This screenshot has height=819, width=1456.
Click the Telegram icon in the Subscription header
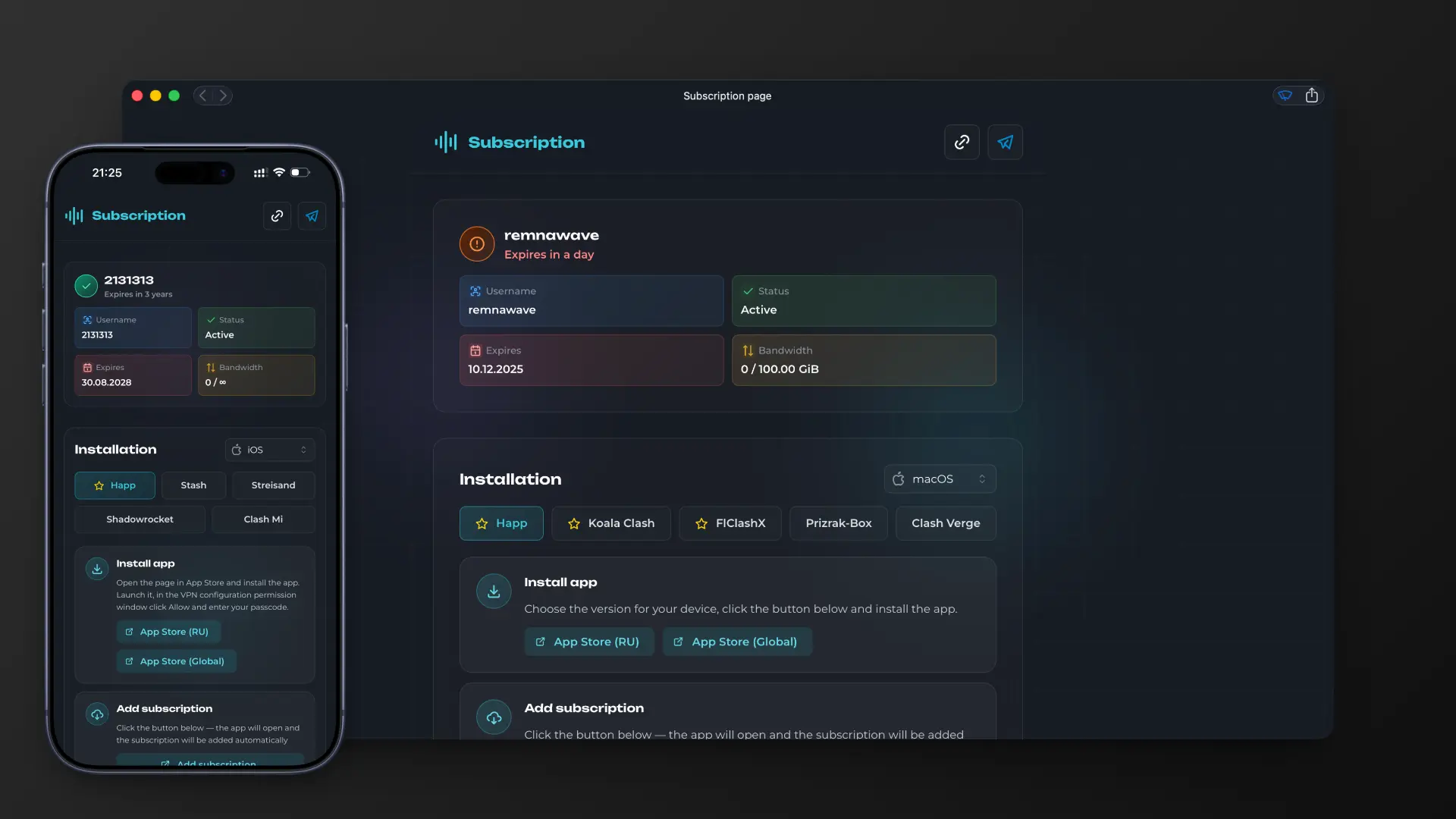coord(1004,142)
